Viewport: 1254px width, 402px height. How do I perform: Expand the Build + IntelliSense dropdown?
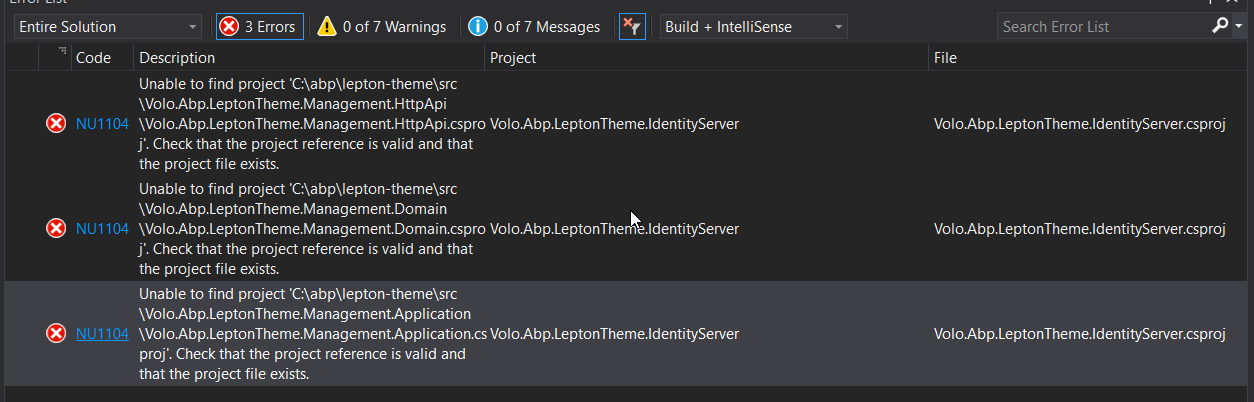pos(753,27)
